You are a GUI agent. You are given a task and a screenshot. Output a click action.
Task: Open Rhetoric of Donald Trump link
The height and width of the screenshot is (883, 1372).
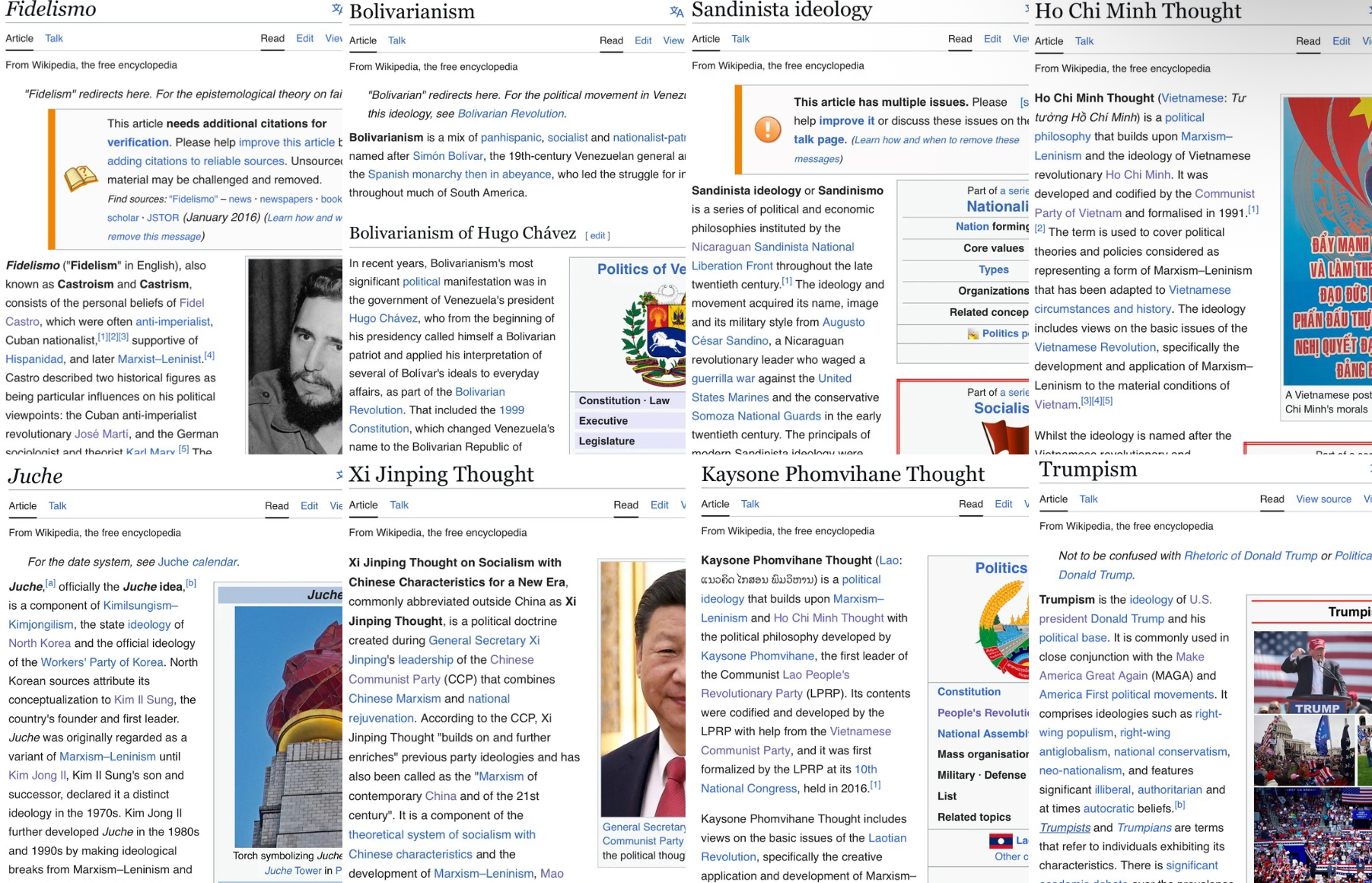coord(1250,556)
